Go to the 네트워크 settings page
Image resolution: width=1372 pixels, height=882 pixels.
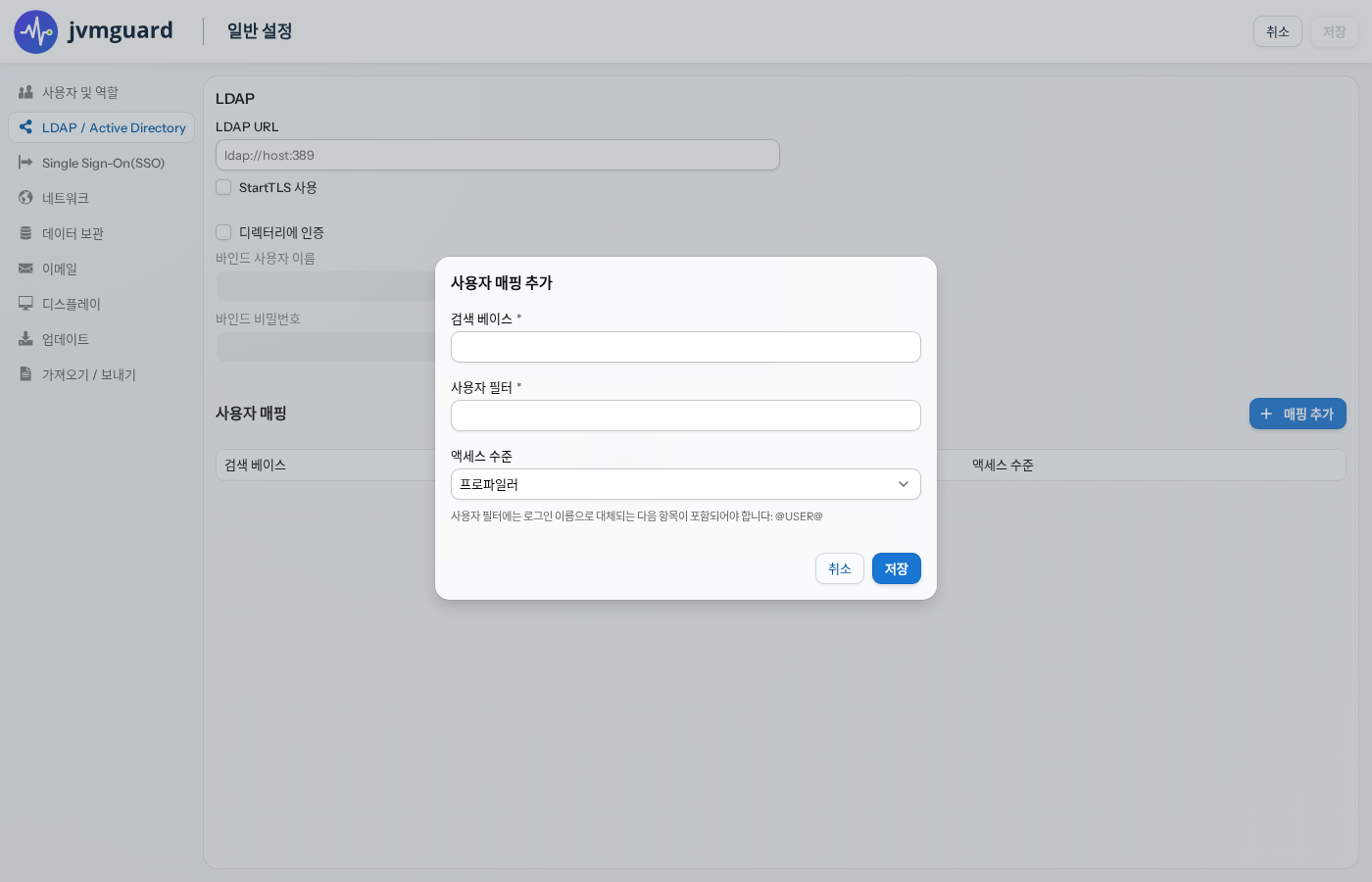[x=102, y=198]
